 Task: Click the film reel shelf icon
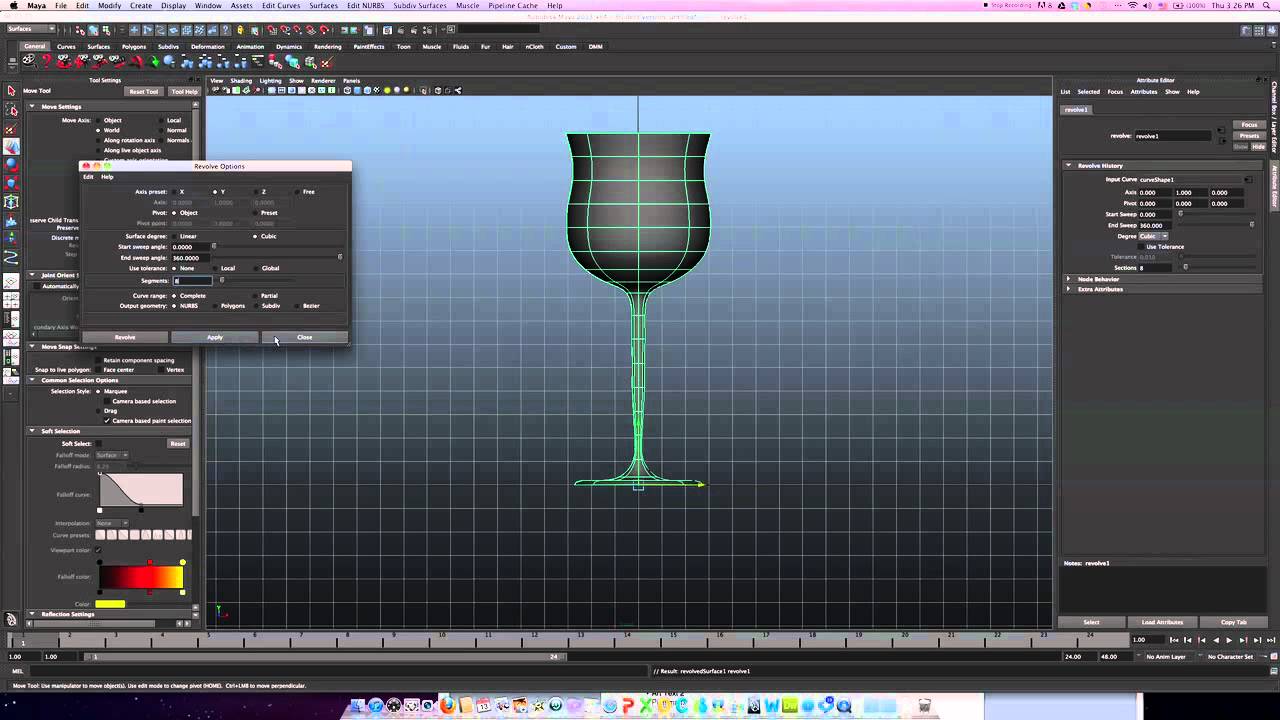[30, 62]
